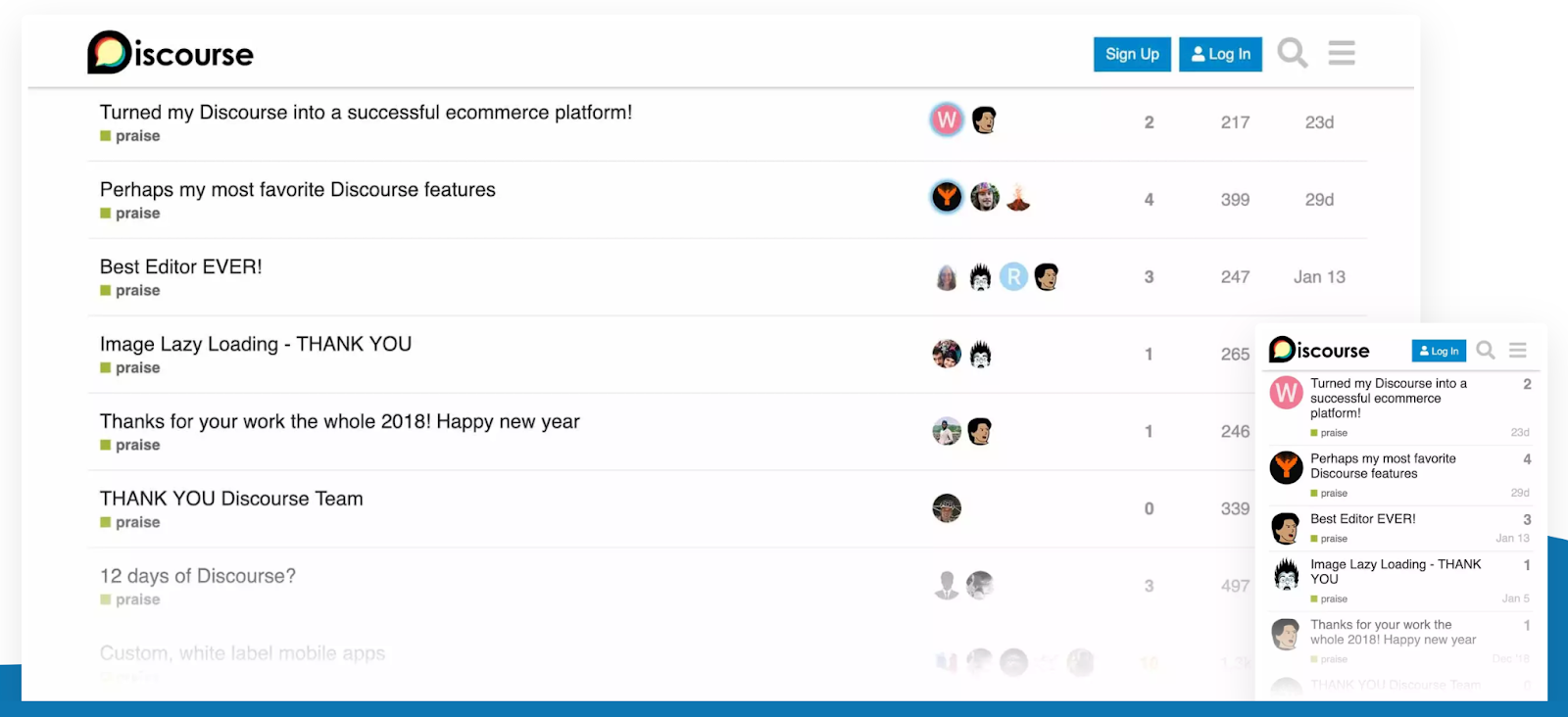
Task: Click spiky-hair avatar on Best Editor row
Action: click(980, 277)
